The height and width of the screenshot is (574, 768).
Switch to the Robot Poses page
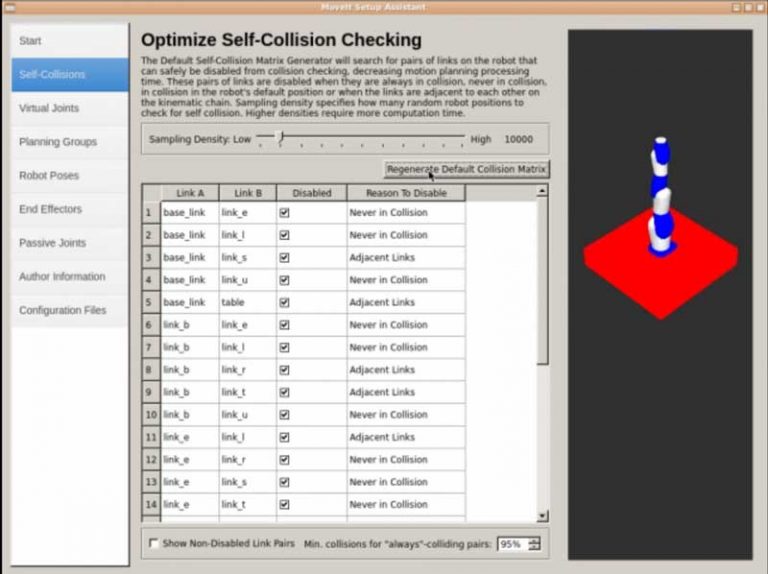pyautogui.click(x=70, y=176)
